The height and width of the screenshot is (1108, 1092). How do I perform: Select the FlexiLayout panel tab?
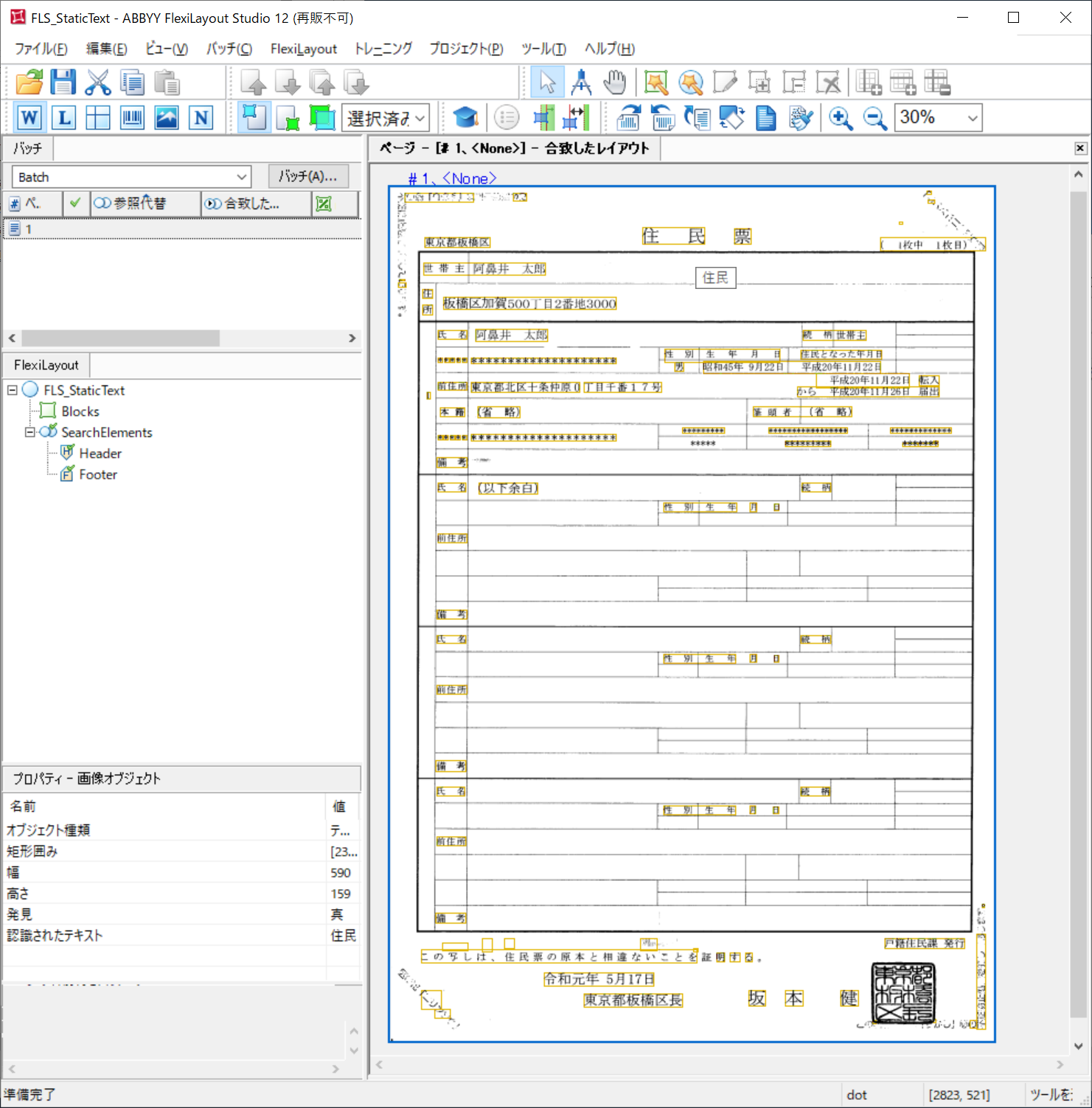[46, 365]
